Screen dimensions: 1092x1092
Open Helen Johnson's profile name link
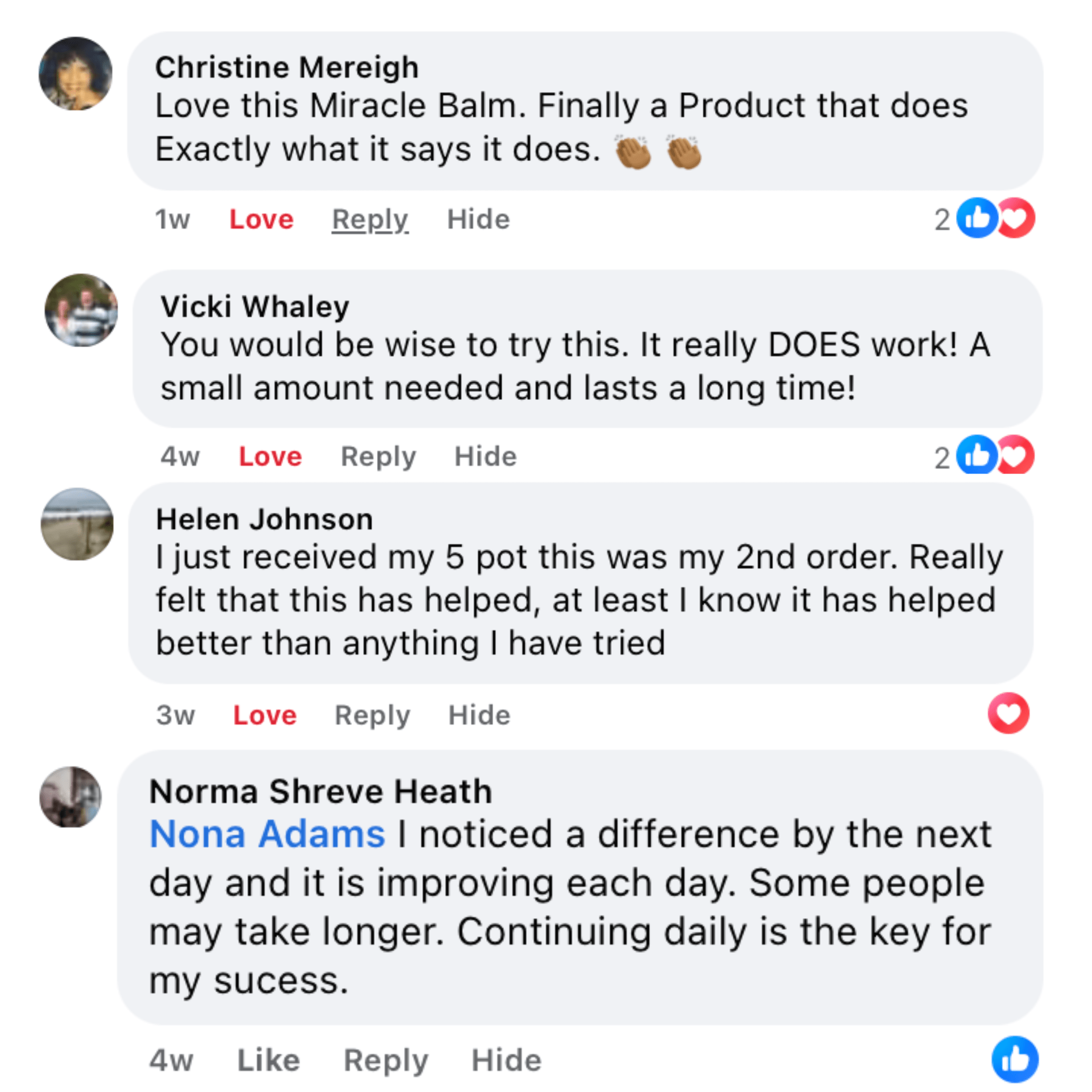coord(264,519)
